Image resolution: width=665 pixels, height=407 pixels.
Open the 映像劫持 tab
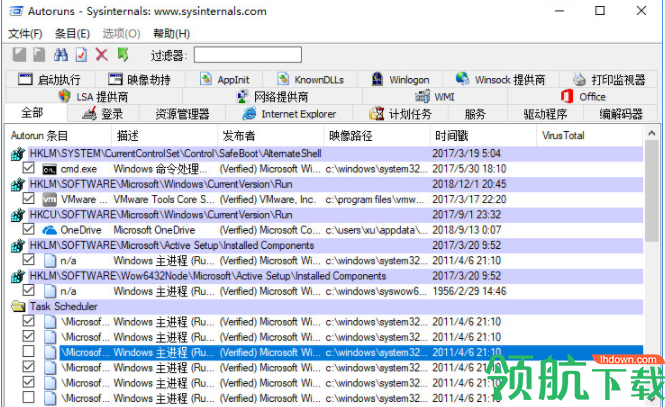click(139, 79)
